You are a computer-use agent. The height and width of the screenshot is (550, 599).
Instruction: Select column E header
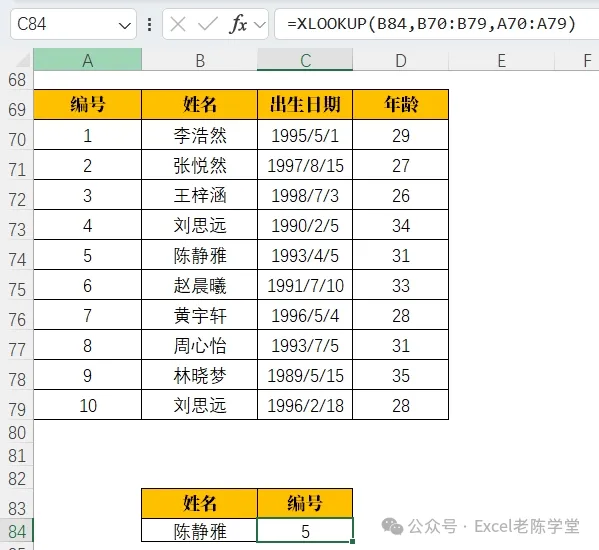[x=501, y=60]
